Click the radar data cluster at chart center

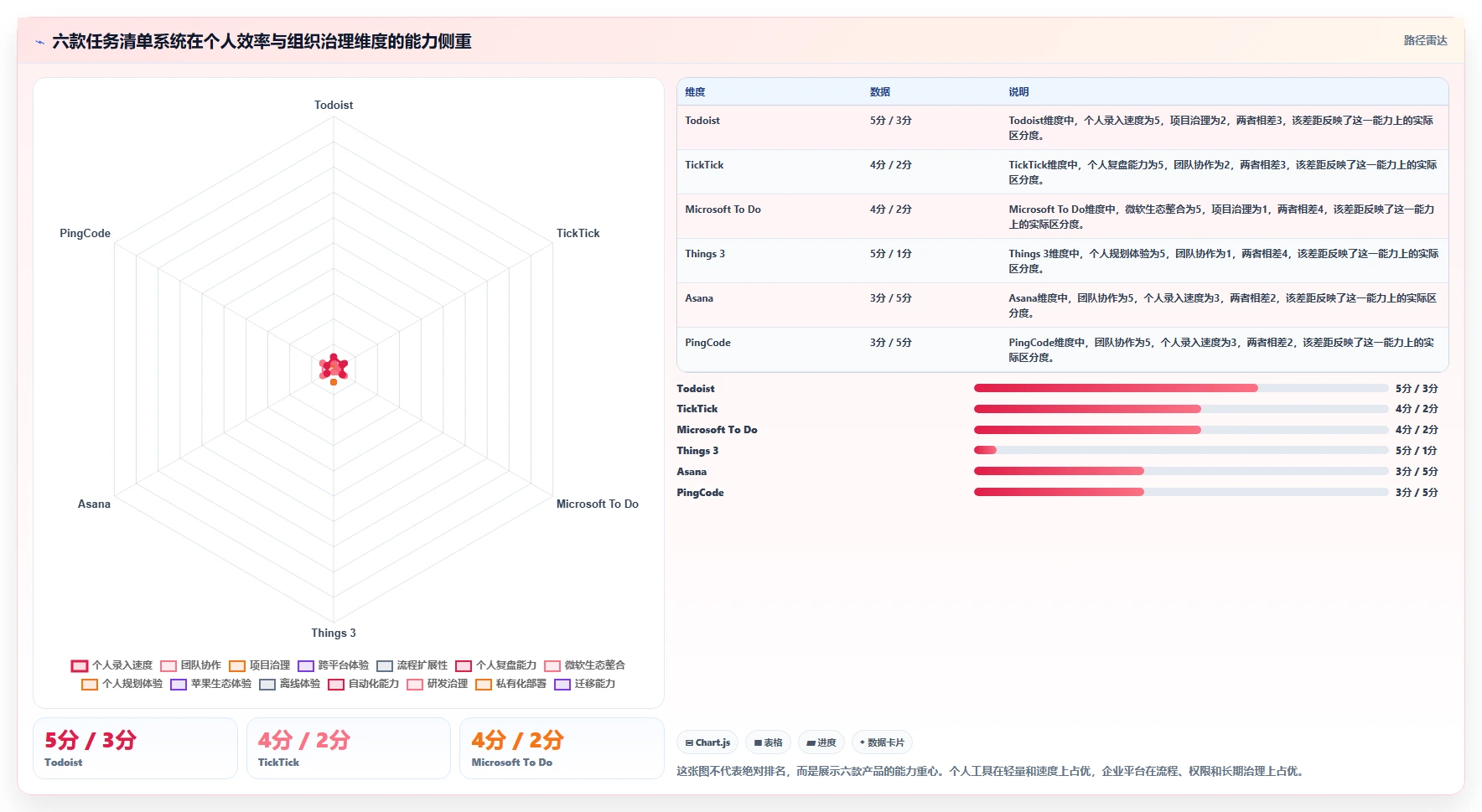(x=334, y=369)
